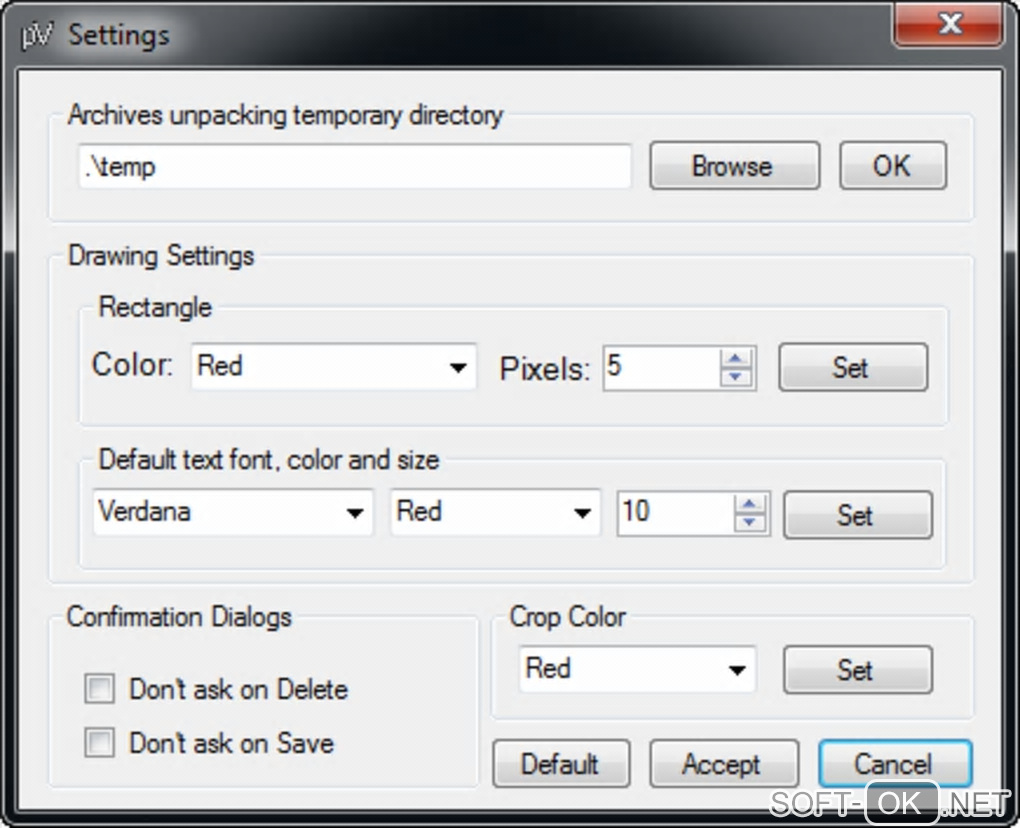The width and height of the screenshot is (1020, 828).
Task: Enable Don't ask on Delete checkbox
Action: click(100, 690)
